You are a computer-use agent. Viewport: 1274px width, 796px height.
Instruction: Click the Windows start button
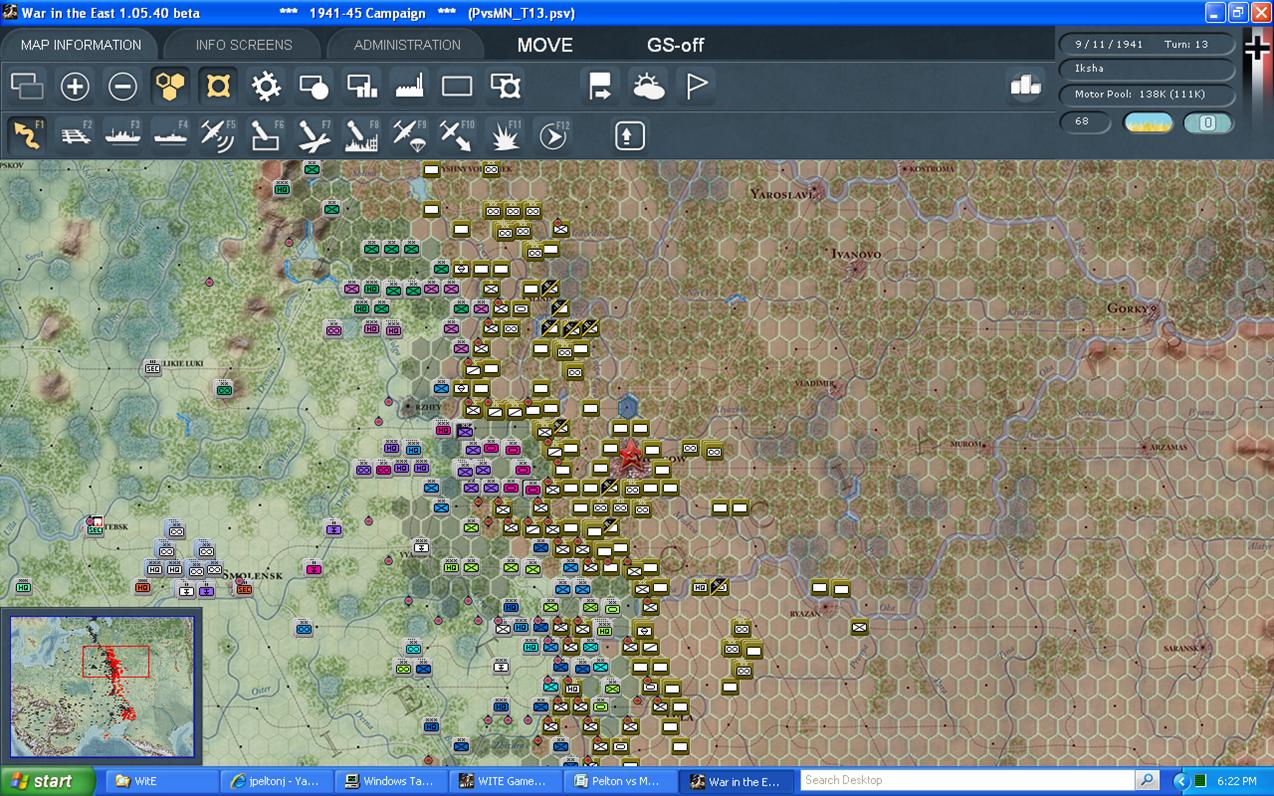pyautogui.click(x=47, y=781)
